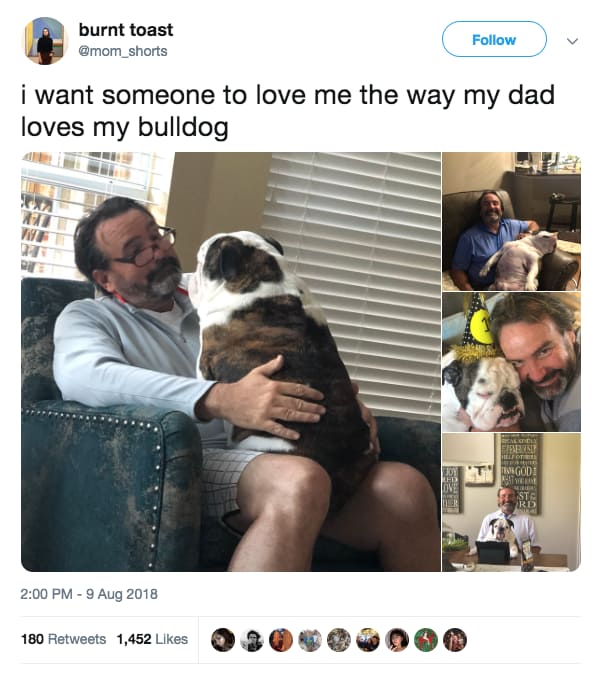Open the sixth liker's avatar
The image size is (597, 674).
click(x=367, y=640)
